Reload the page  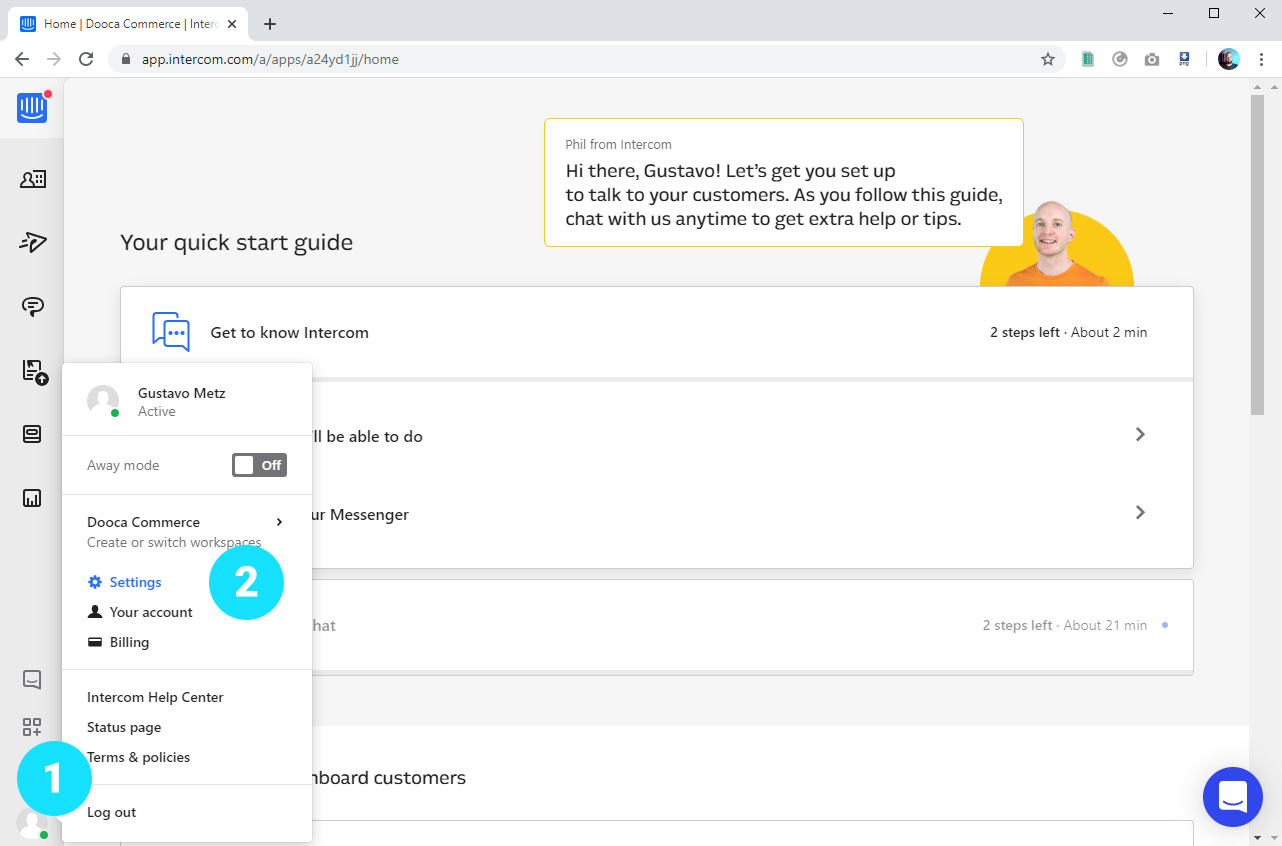[x=86, y=59]
